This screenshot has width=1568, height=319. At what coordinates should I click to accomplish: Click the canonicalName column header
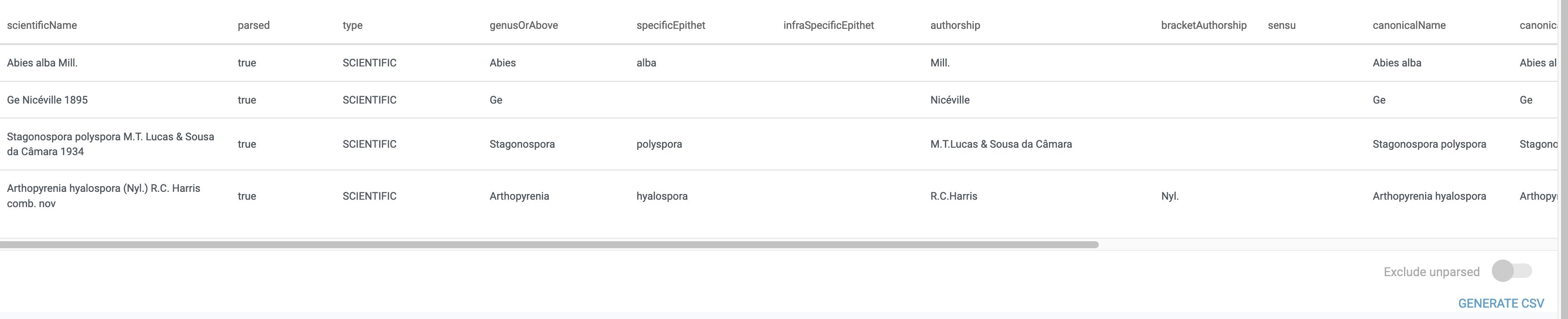(x=1408, y=25)
